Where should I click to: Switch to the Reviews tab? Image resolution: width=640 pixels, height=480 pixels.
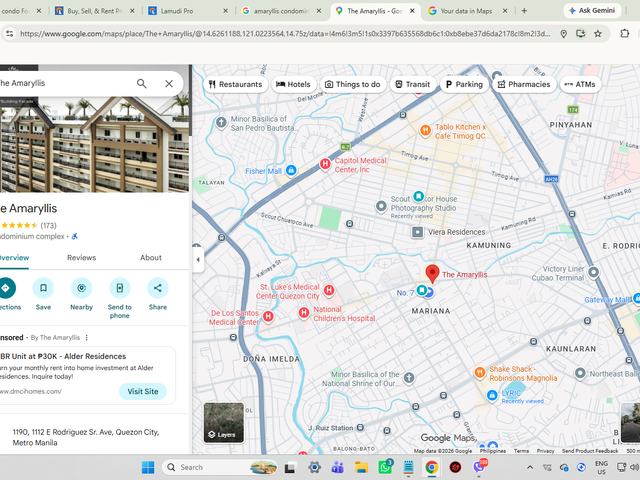[x=82, y=258]
